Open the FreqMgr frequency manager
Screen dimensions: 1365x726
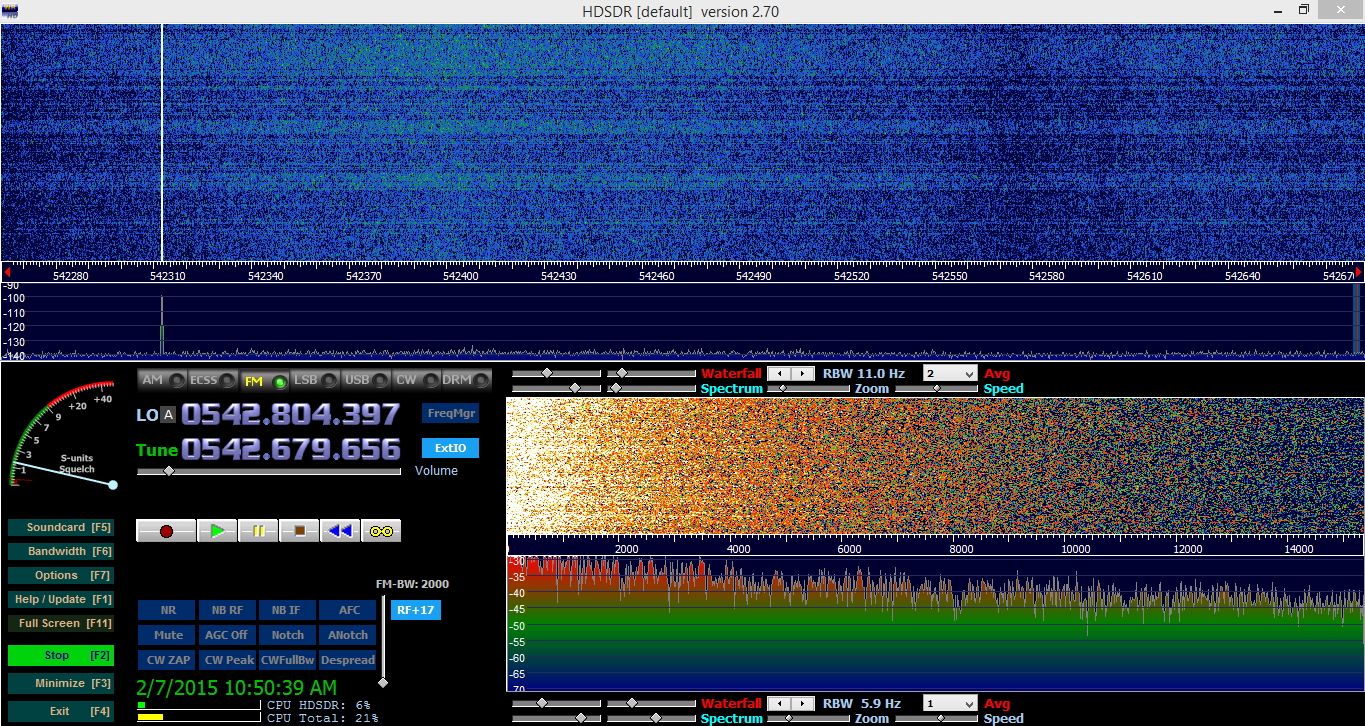coord(450,413)
